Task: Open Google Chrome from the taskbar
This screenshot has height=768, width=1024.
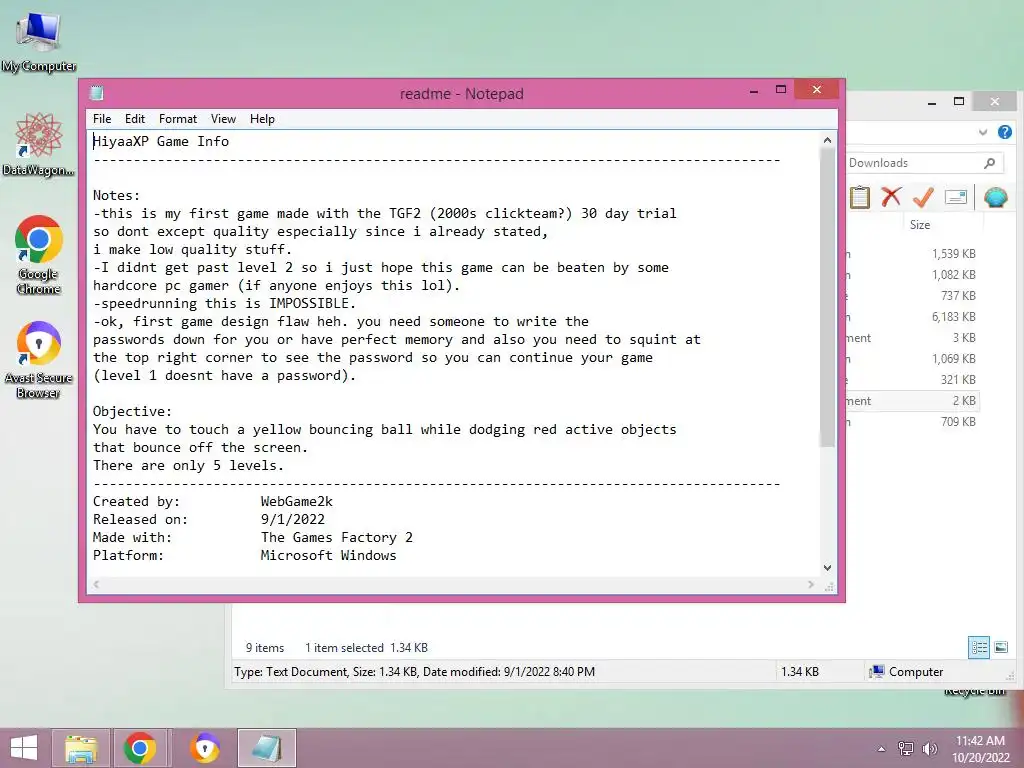Action: (x=140, y=748)
